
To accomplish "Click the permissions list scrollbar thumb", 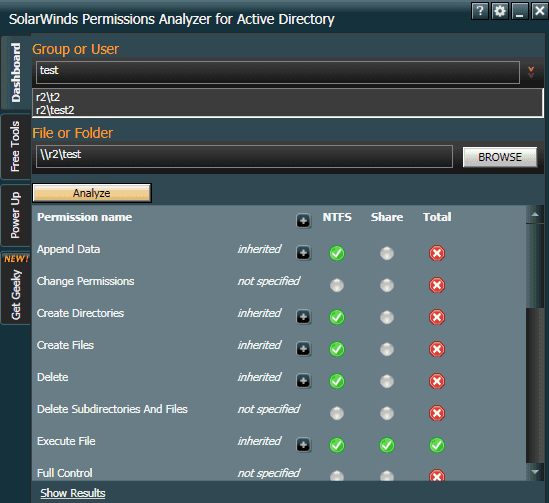I will click(x=535, y=265).
